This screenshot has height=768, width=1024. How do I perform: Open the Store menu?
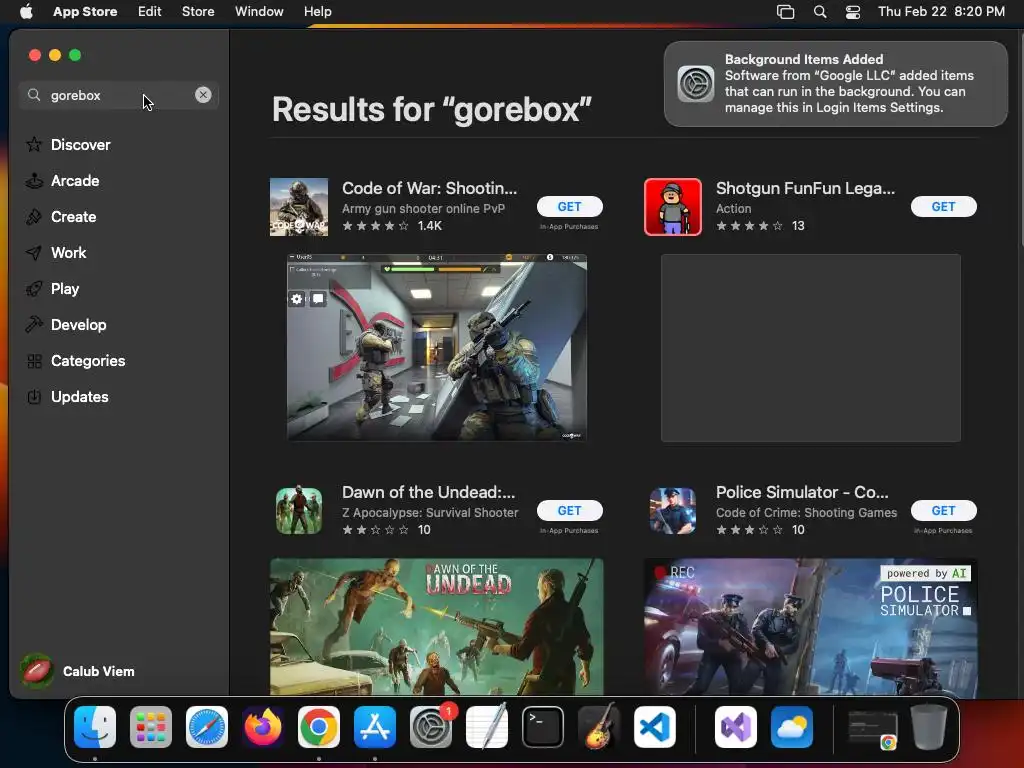click(198, 11)
